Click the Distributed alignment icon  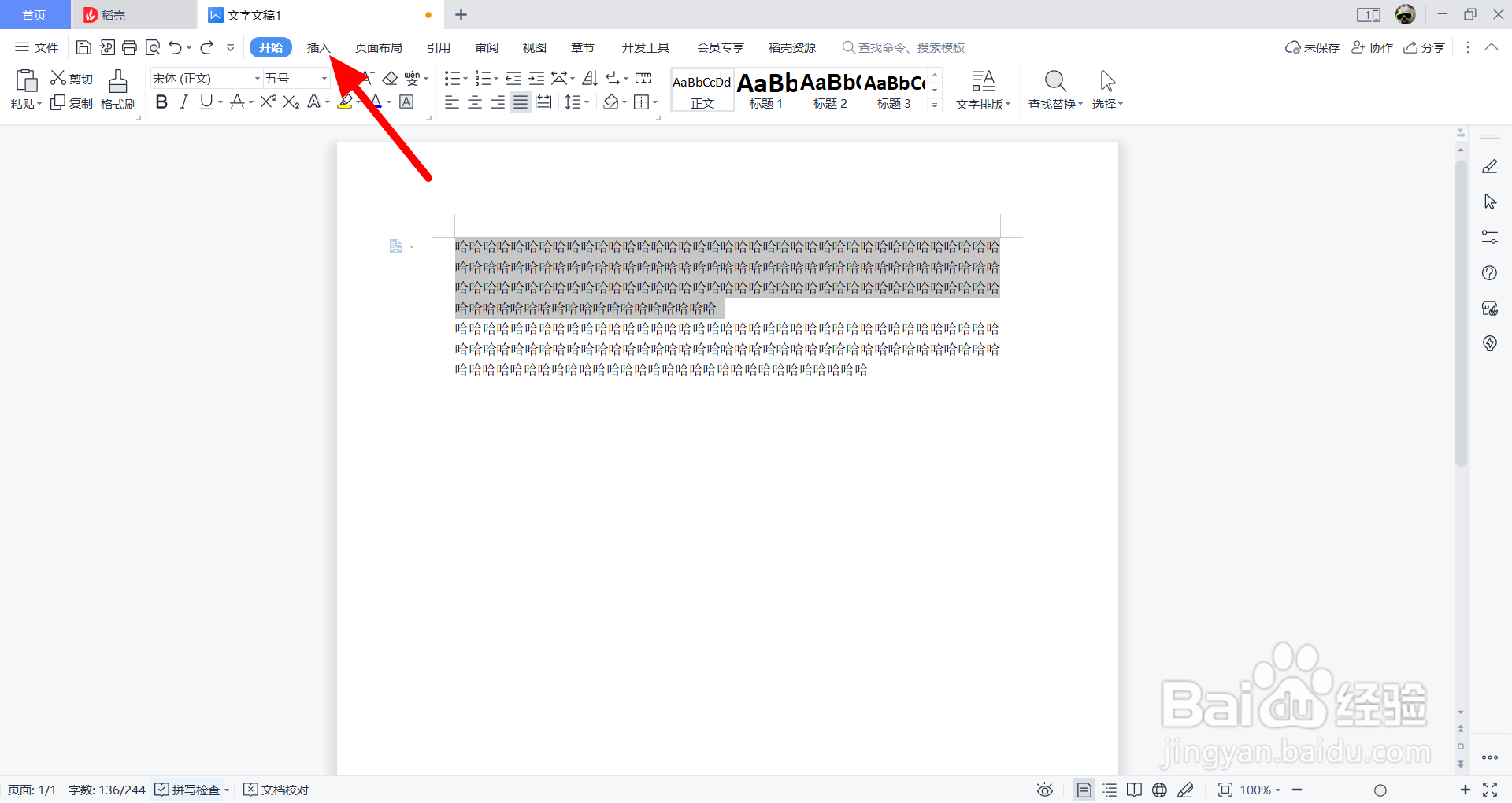pos(543,102)
